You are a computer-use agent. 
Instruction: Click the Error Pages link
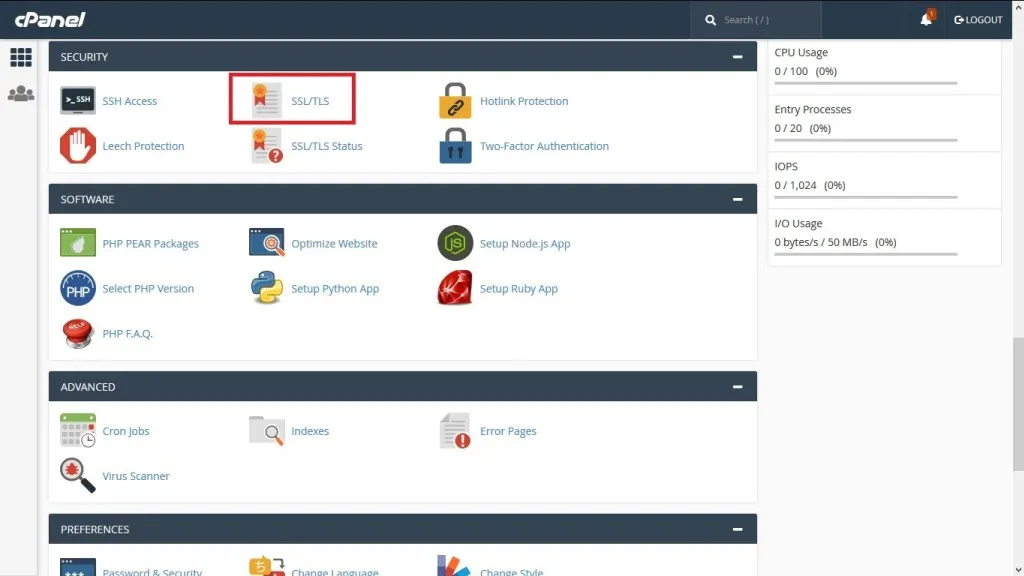point(507,430)
